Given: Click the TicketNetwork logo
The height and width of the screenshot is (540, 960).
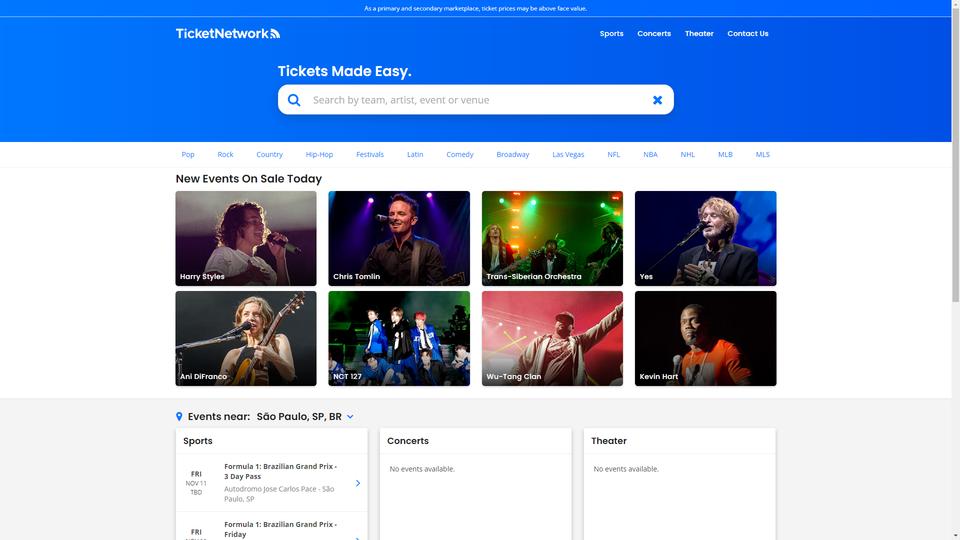Looking at the screenshot, I should coord(228,34).
